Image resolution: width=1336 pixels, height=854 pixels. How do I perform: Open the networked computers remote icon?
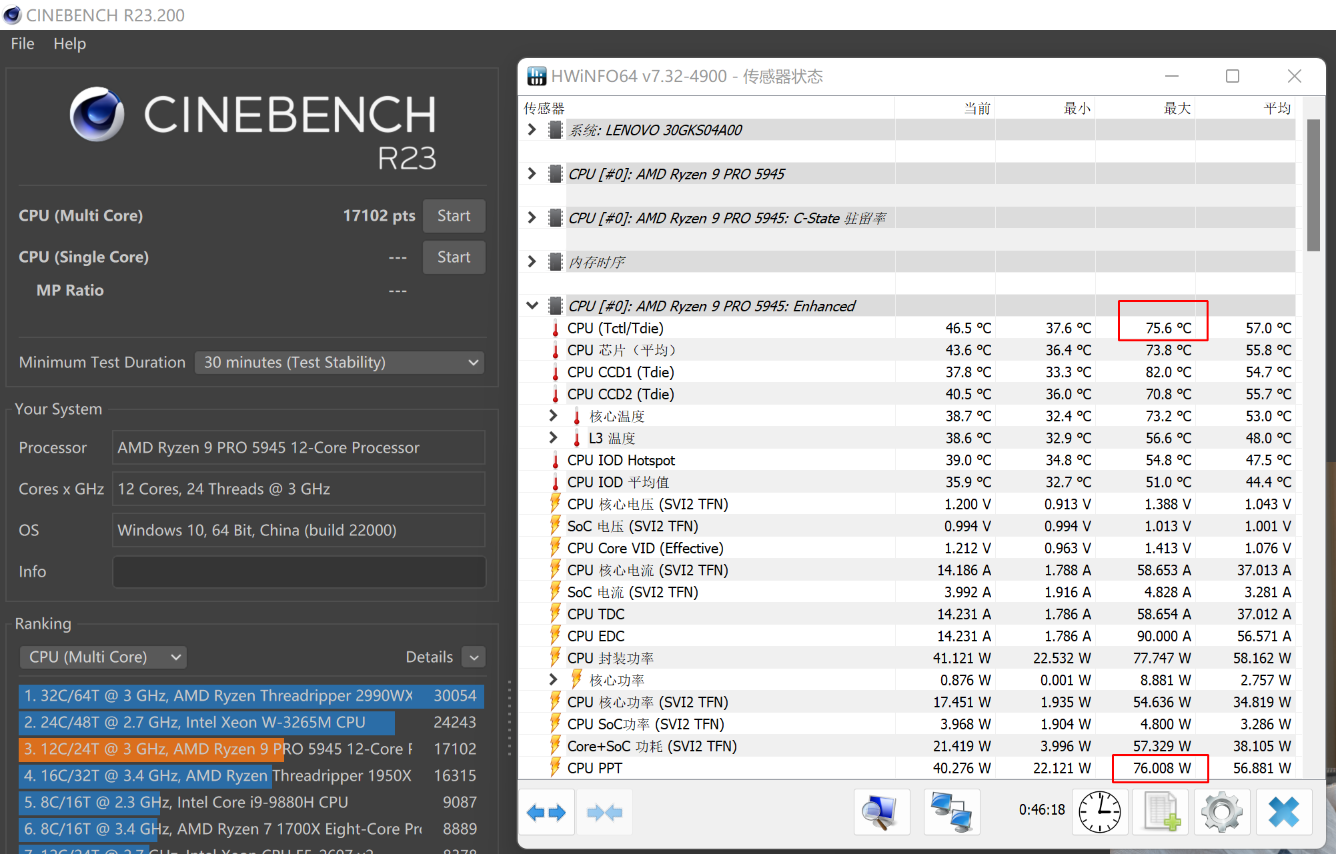[952, 812]
